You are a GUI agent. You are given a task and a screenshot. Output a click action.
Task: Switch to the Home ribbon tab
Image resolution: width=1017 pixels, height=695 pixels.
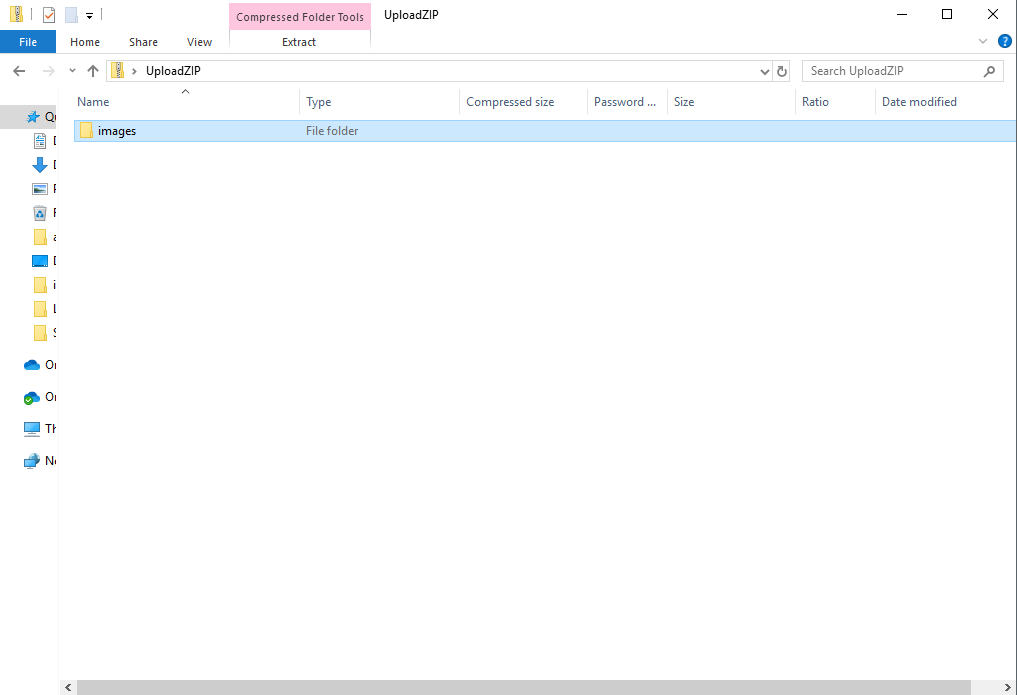[85, 42]
